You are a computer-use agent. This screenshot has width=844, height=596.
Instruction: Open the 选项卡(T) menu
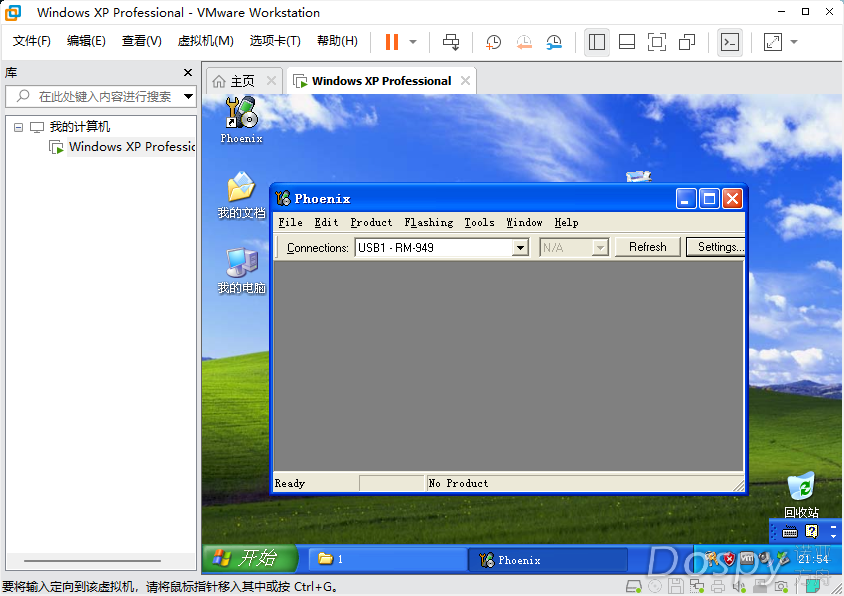275,41
